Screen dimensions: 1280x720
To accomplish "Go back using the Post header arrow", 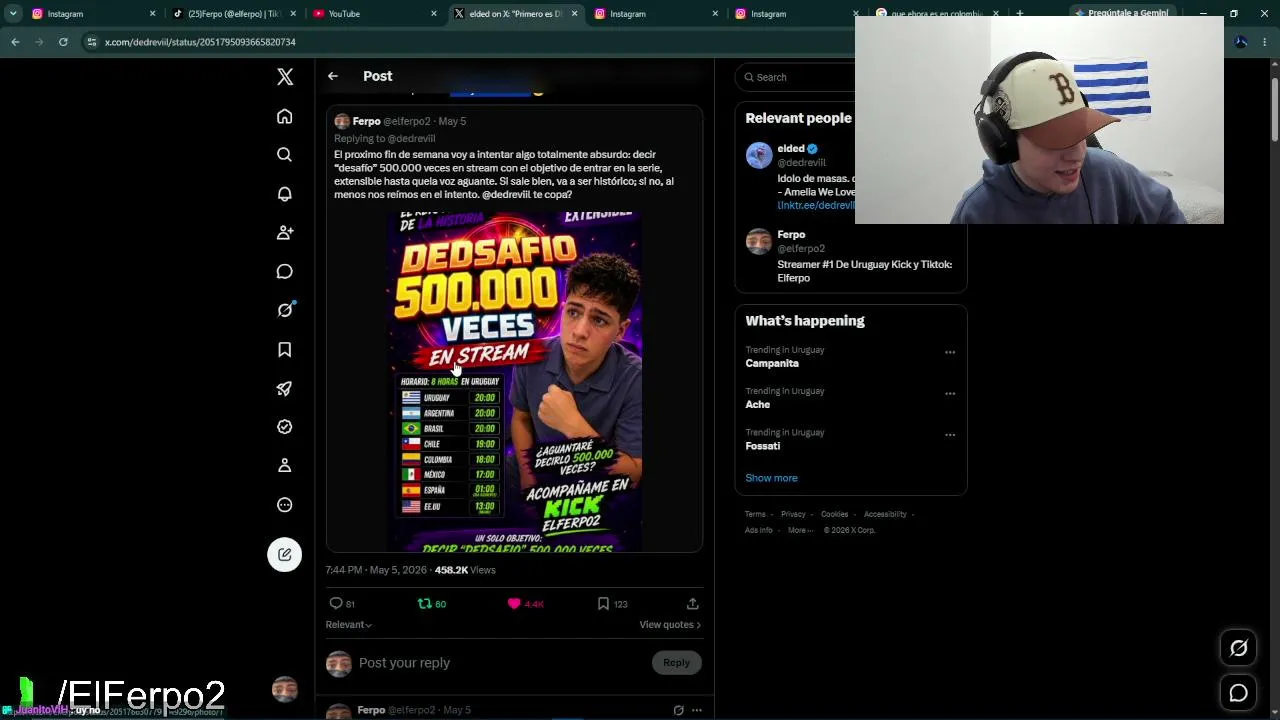I will [x=333, y=76].
